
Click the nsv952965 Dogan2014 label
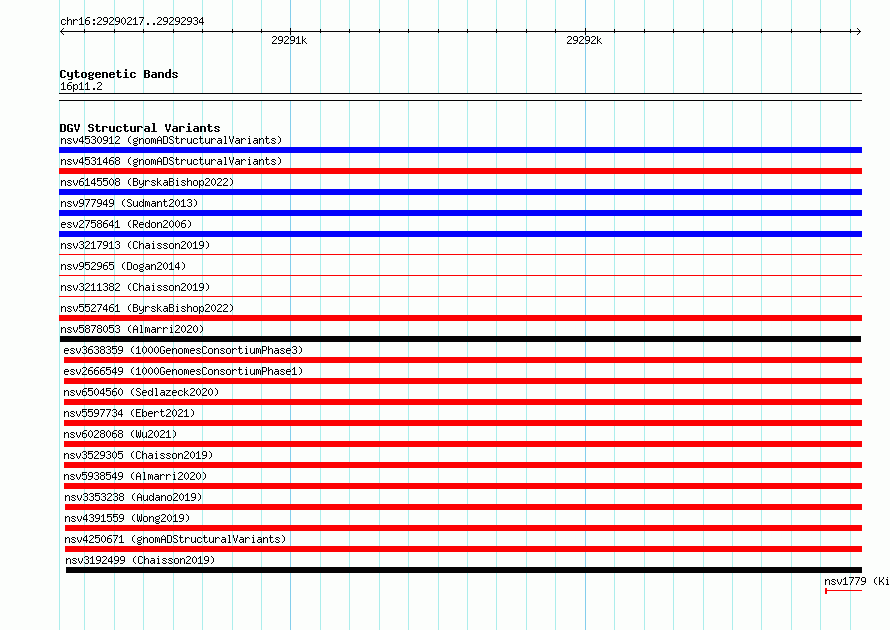tap(123, 266)
